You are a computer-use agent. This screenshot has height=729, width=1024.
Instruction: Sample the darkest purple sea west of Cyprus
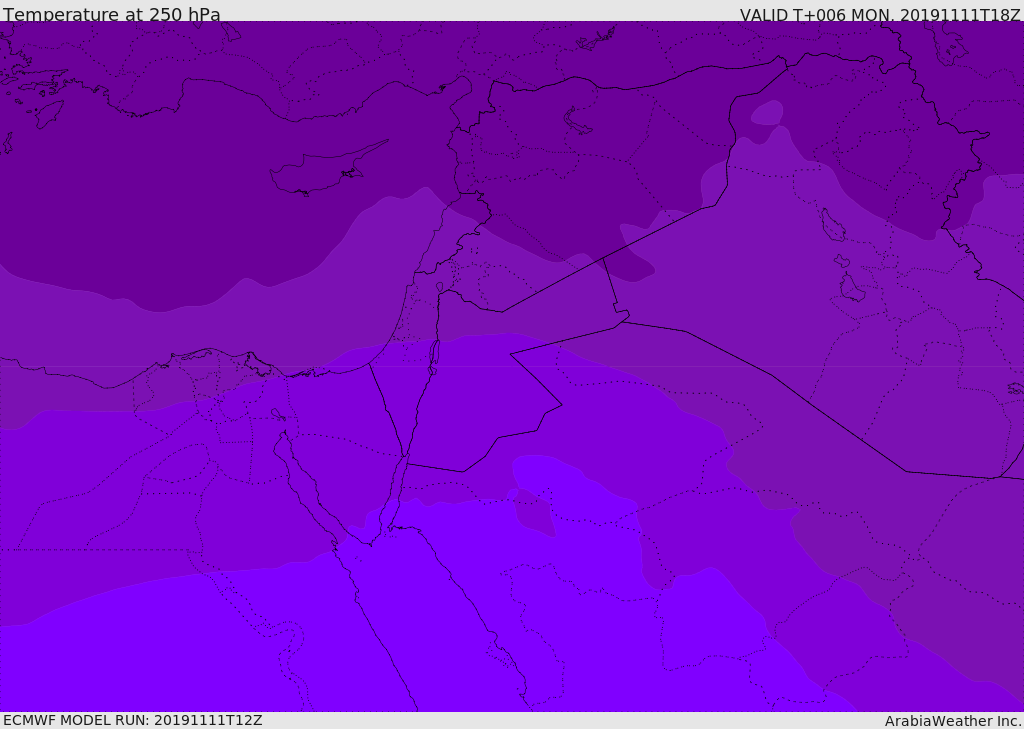(x=150, y=200)
